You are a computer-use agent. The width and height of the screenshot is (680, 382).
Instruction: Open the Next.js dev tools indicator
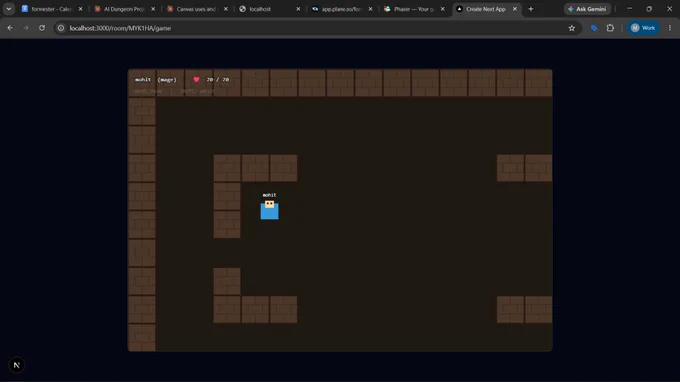click(x=16, y=365)
